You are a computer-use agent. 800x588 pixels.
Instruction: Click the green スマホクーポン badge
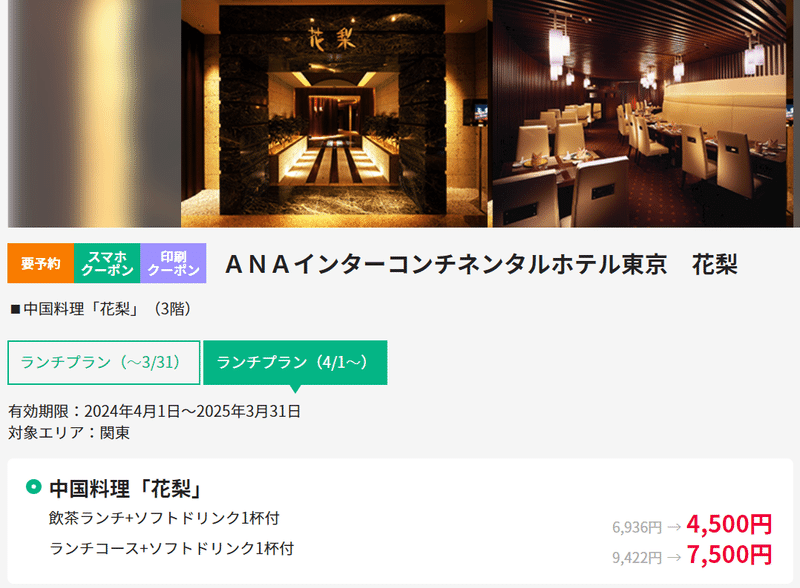(107, 263)
